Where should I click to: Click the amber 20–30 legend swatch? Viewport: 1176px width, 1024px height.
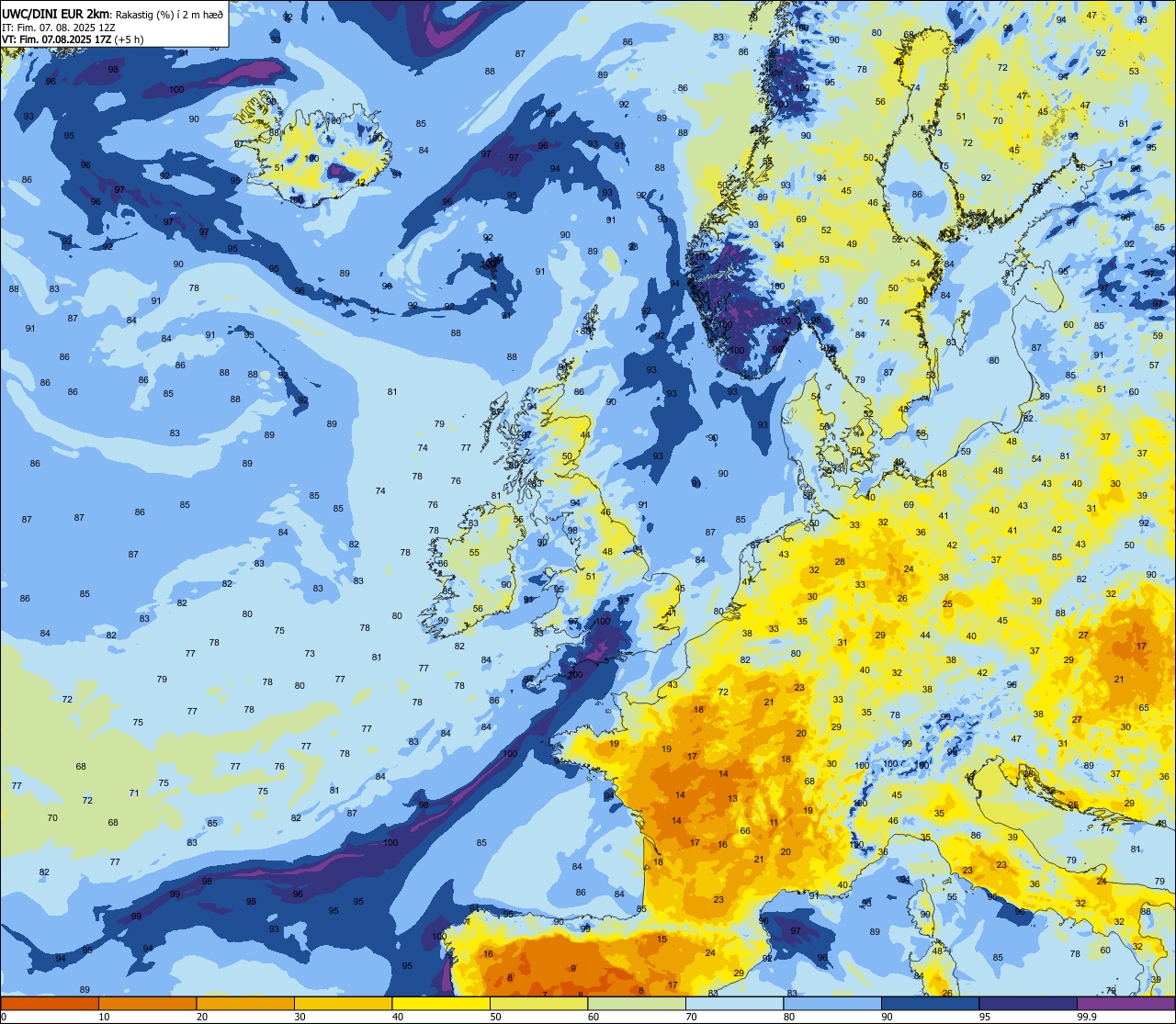pos(245,1003)
